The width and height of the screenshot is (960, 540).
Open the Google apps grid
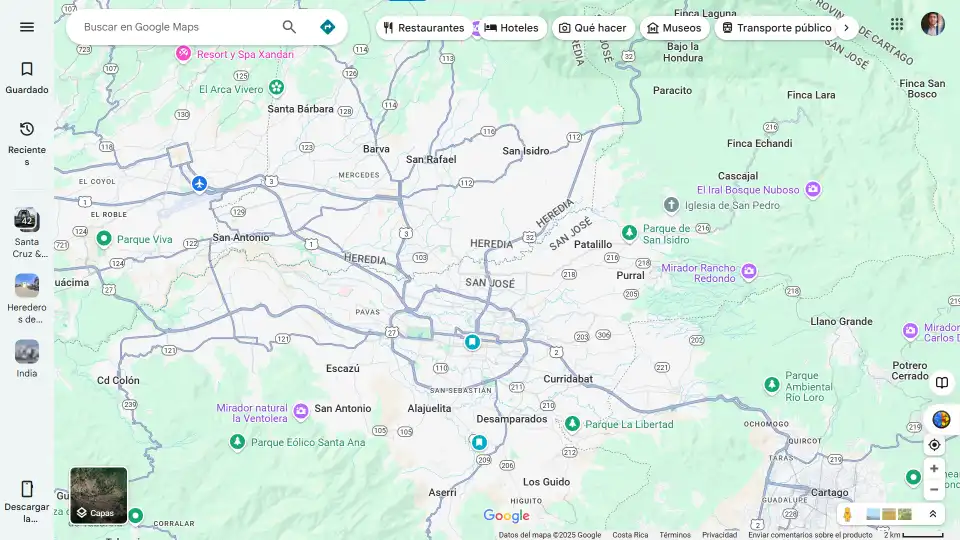coord(897,24)
